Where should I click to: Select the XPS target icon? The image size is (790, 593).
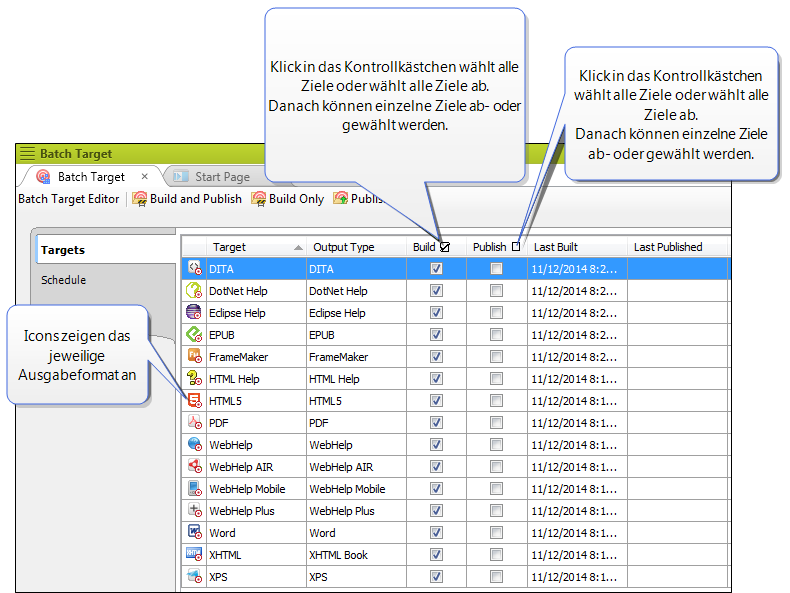tap(194, 576)
